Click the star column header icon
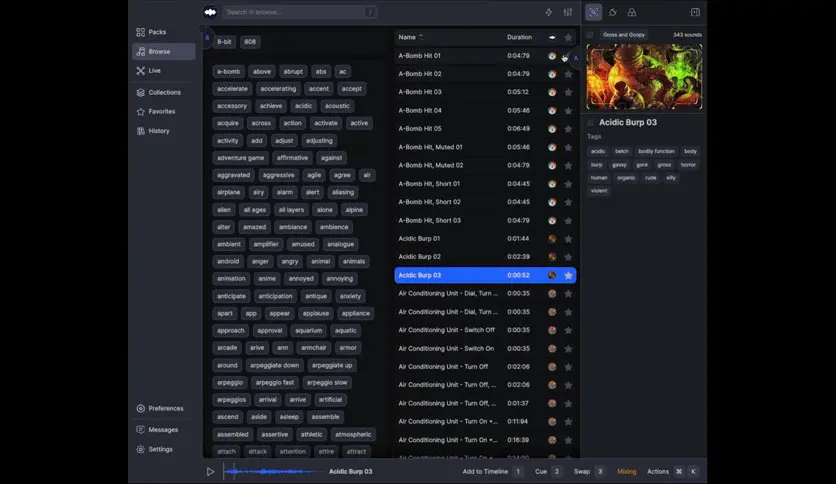 pos(568,37)
